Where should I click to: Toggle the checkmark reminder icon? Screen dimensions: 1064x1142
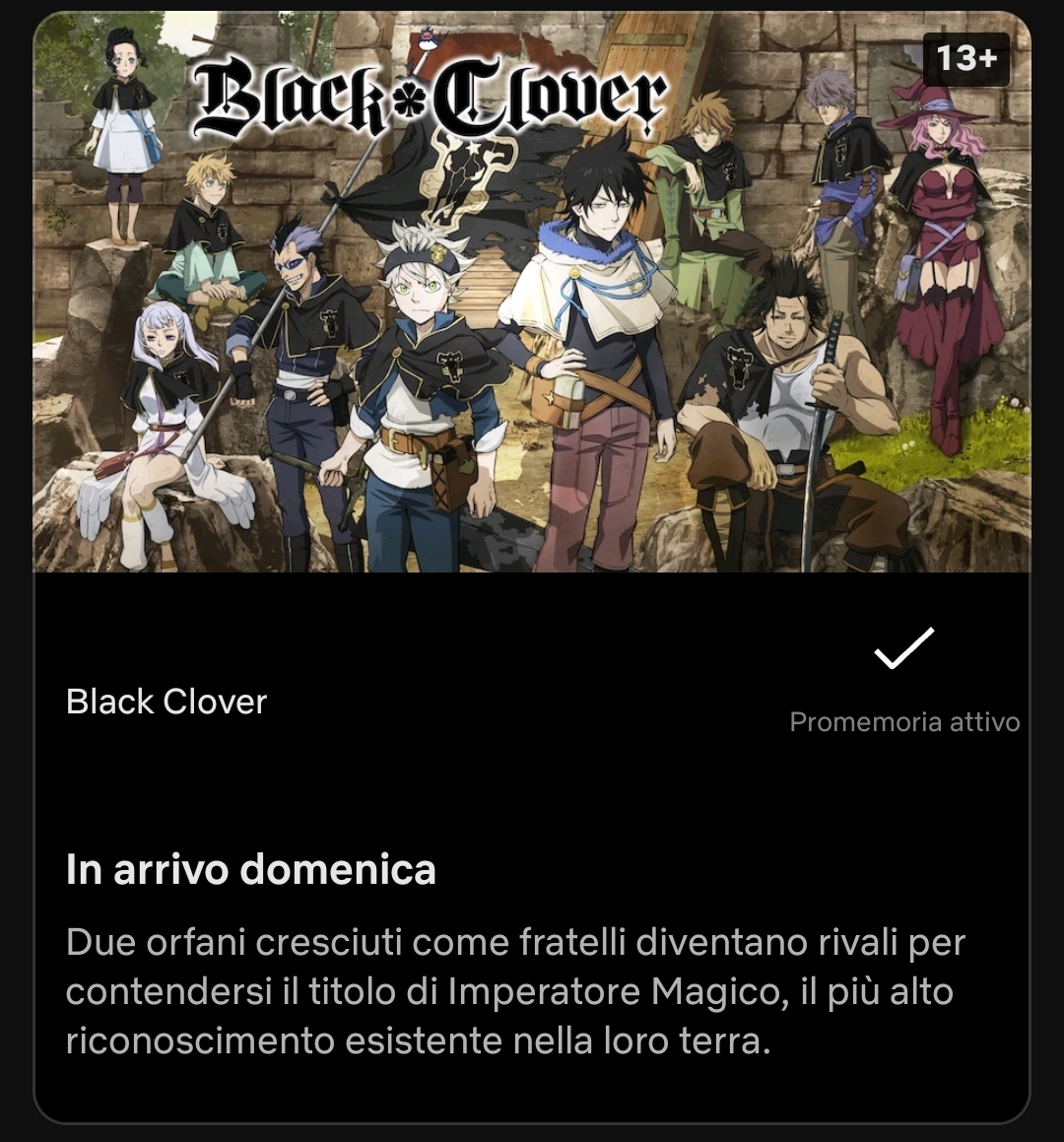pyautogui.click(x=903, y=647)
